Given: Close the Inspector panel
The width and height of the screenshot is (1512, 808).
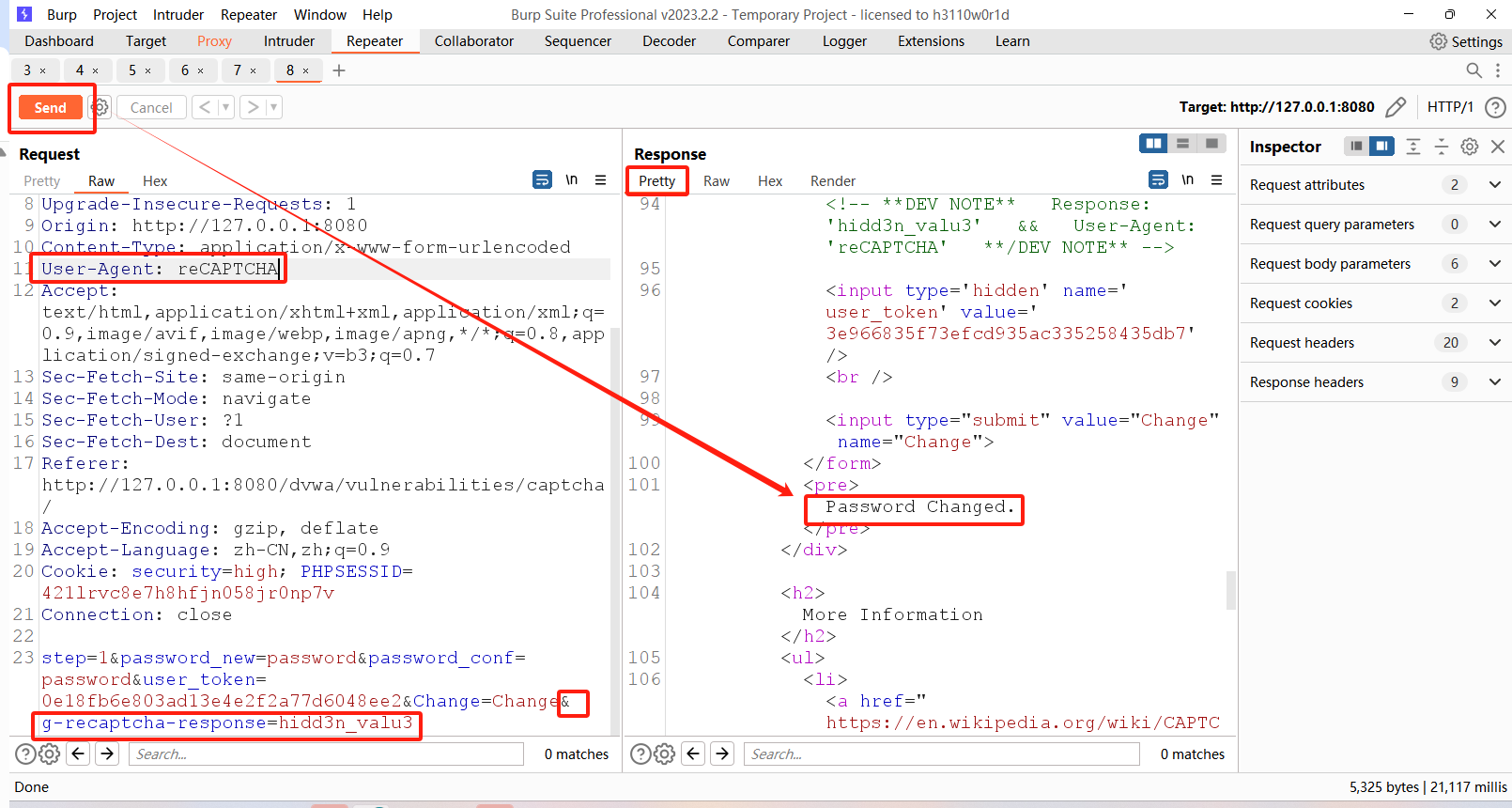Looking at the screenshot, I should (x=1498, y=146).
